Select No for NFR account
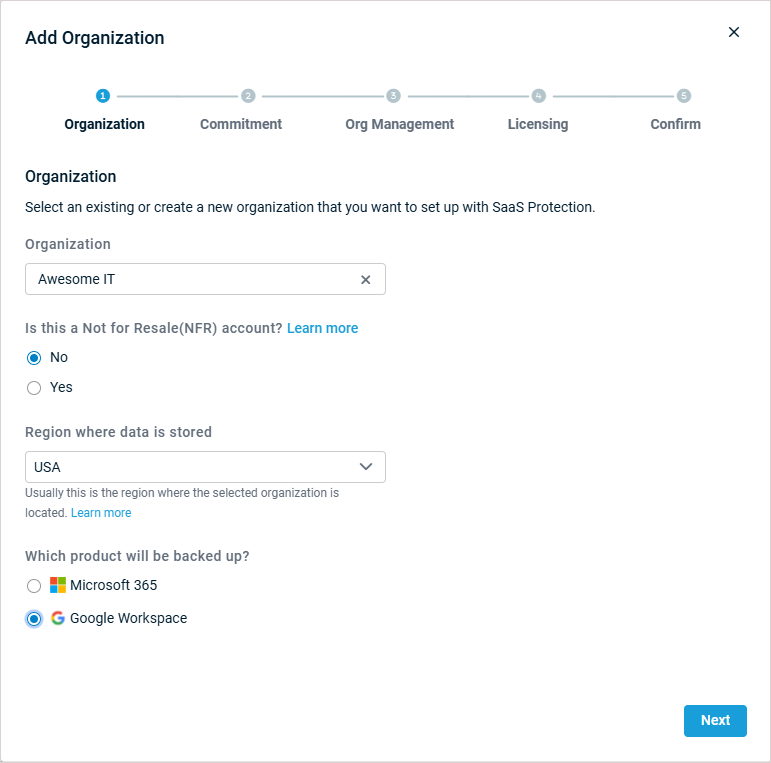771x763 pixels. tap(34, 358)
